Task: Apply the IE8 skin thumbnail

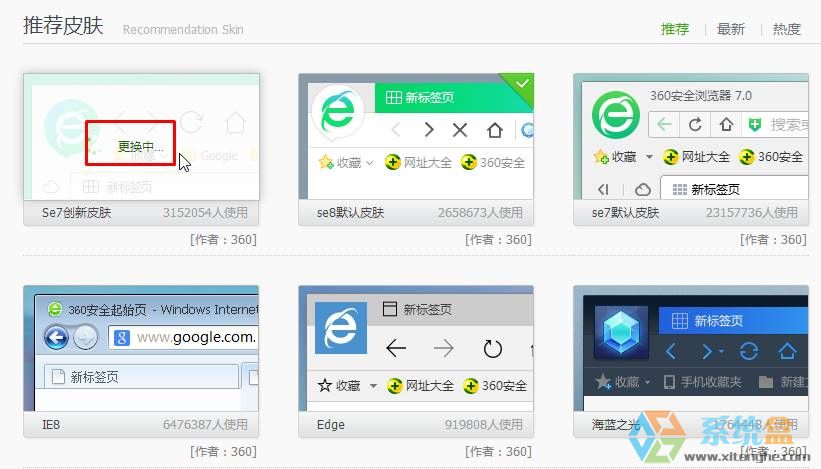Action: click(x=141, y=349)
